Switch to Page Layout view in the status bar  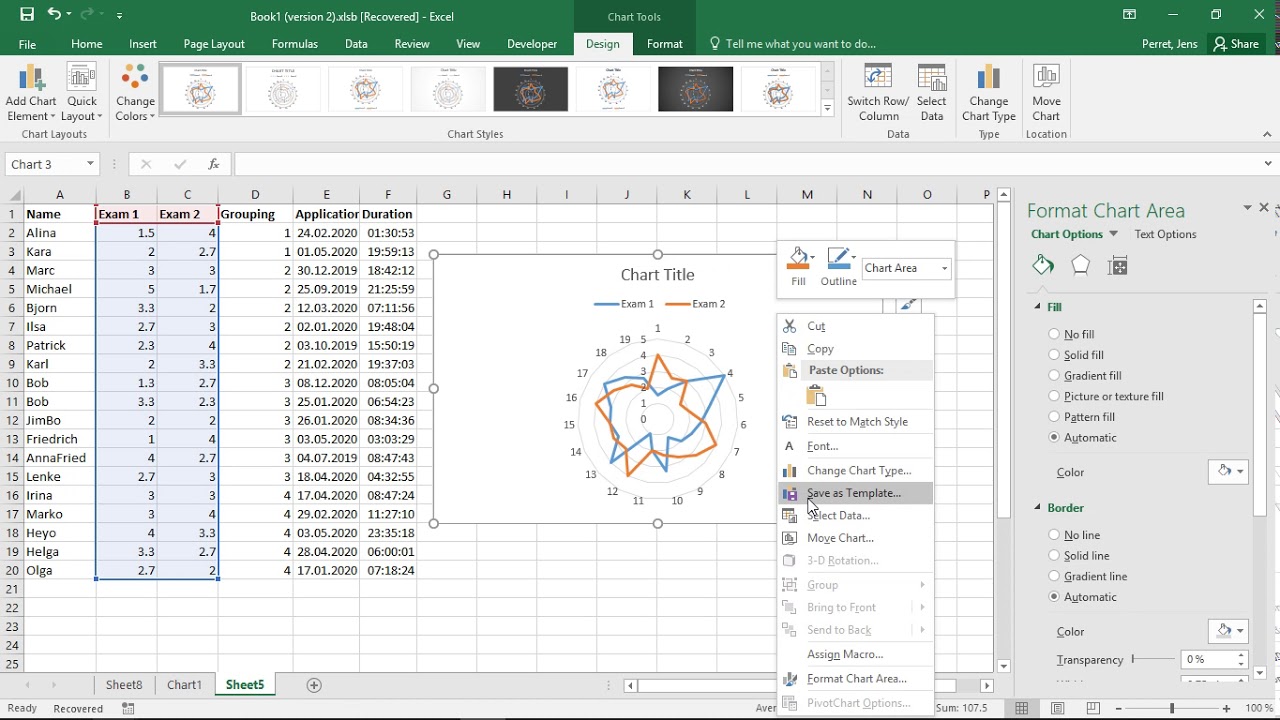click(x=1059, y=708)
